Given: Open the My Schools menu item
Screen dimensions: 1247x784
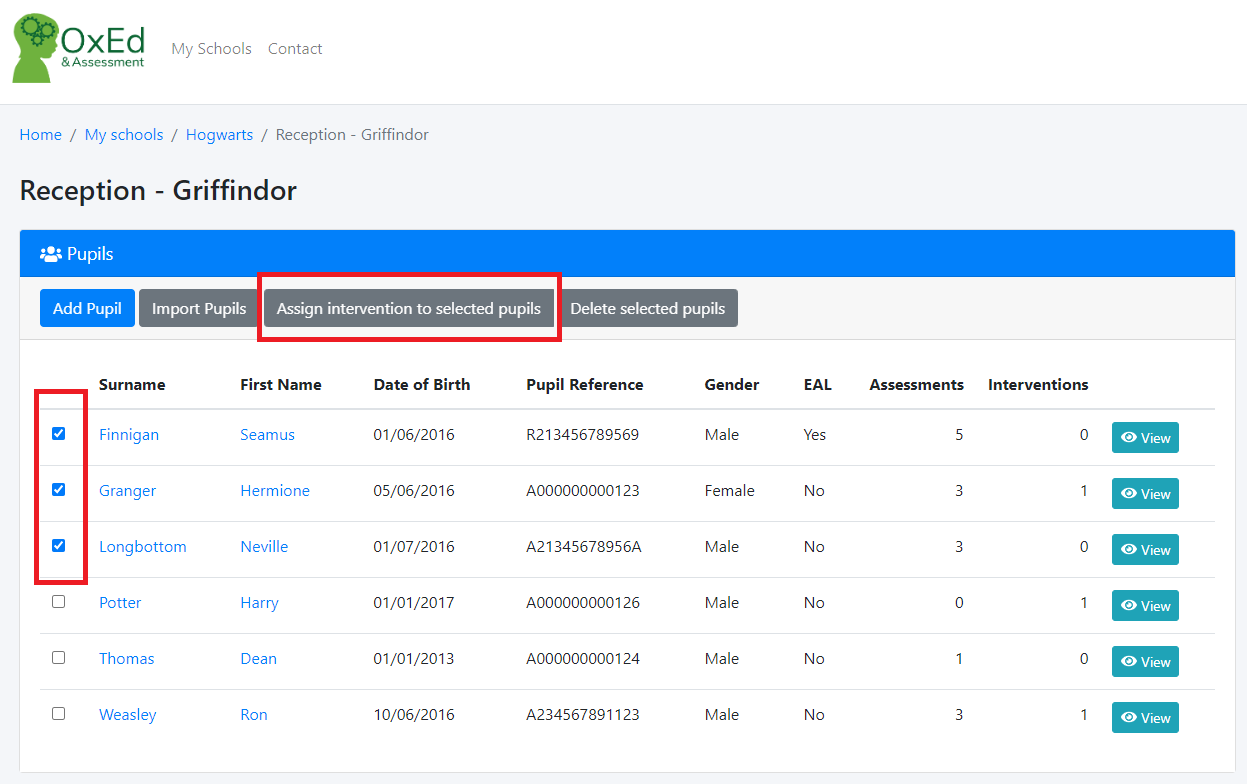Looking at the screenshot, I should click(211, 49).
